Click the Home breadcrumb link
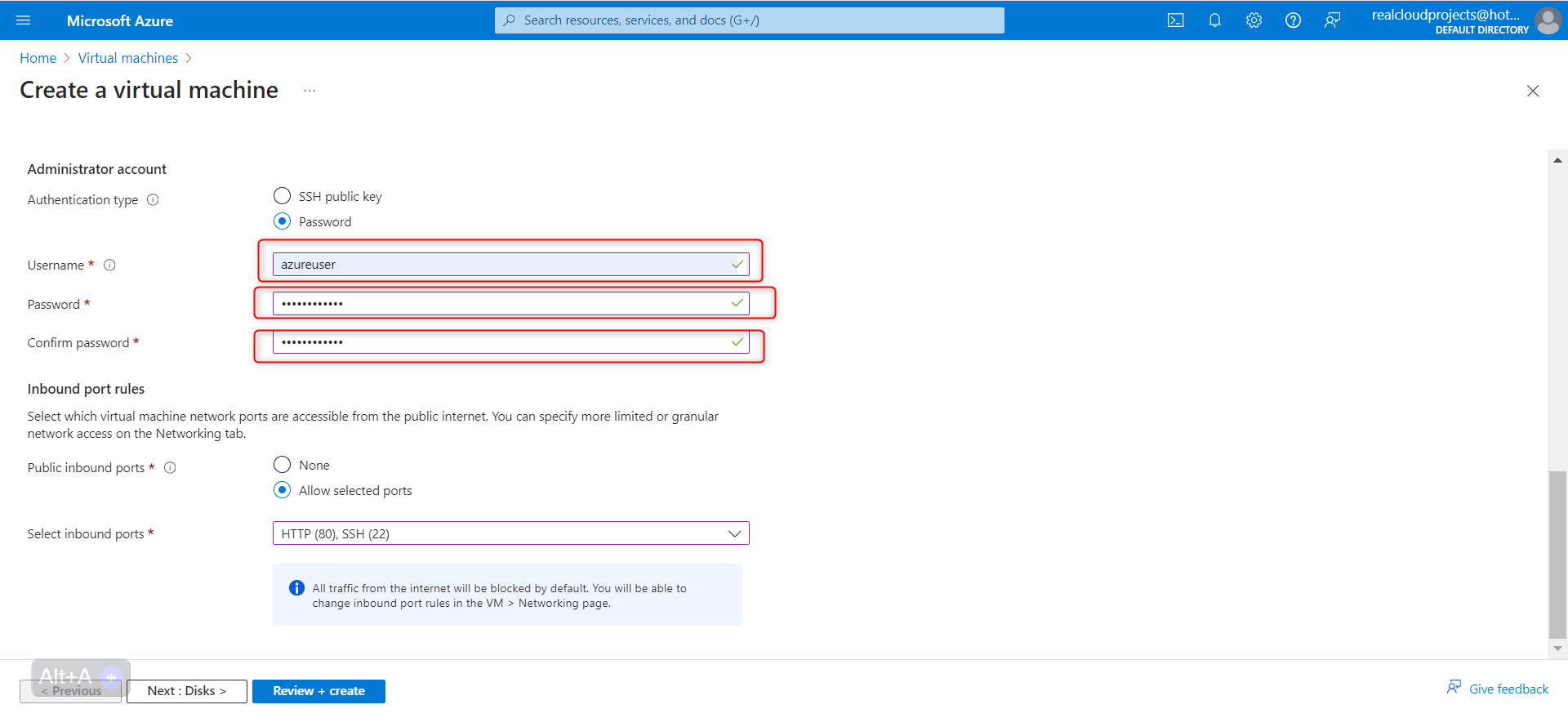The height and width of the screenshot is (727, 1568). [38, 58]
